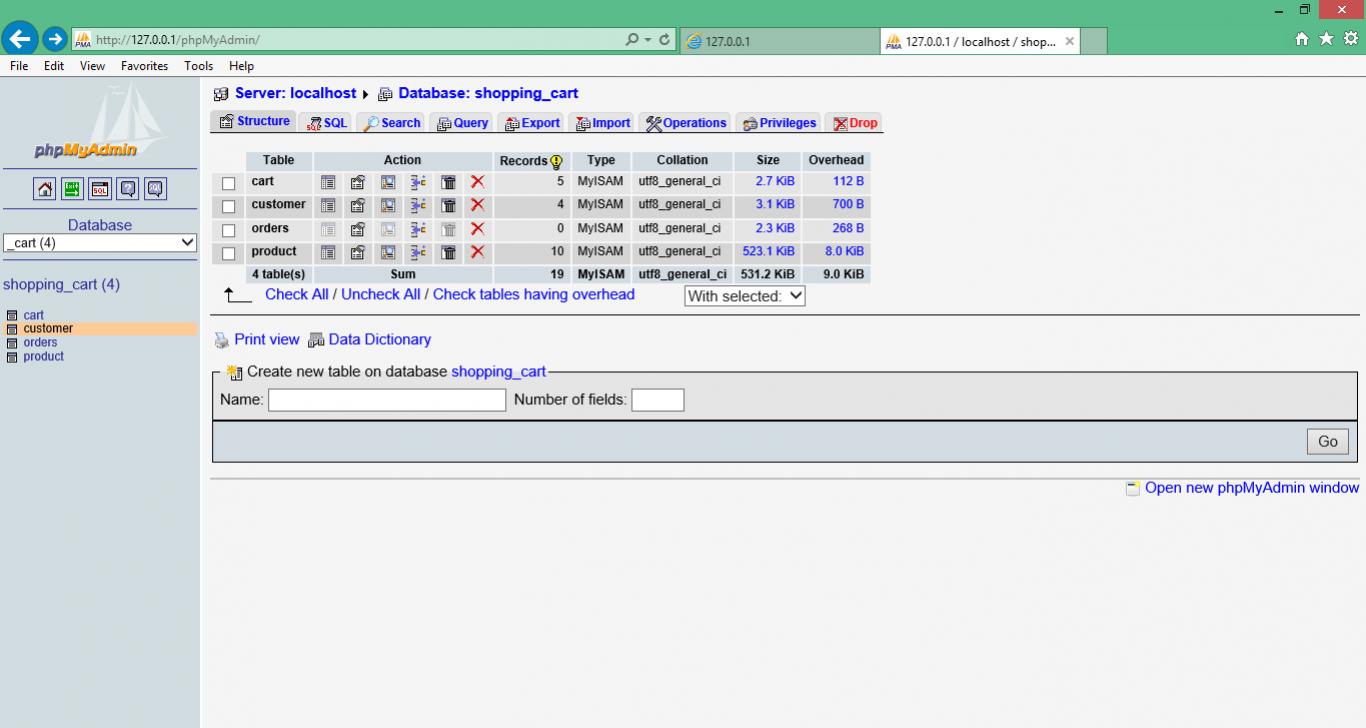Viewport: 1366px width, 728px height.
Task: Click the red Drop database tab
Action: click(855, 123)
